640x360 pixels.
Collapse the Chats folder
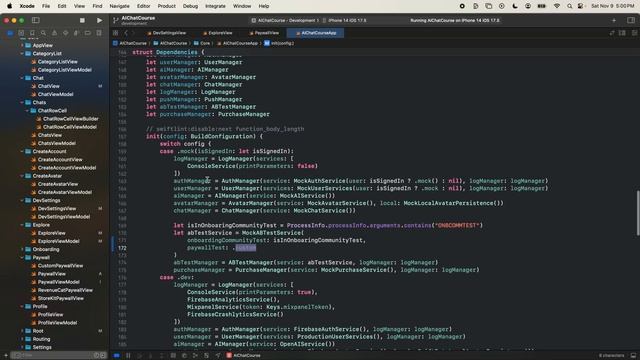point(22,102)
